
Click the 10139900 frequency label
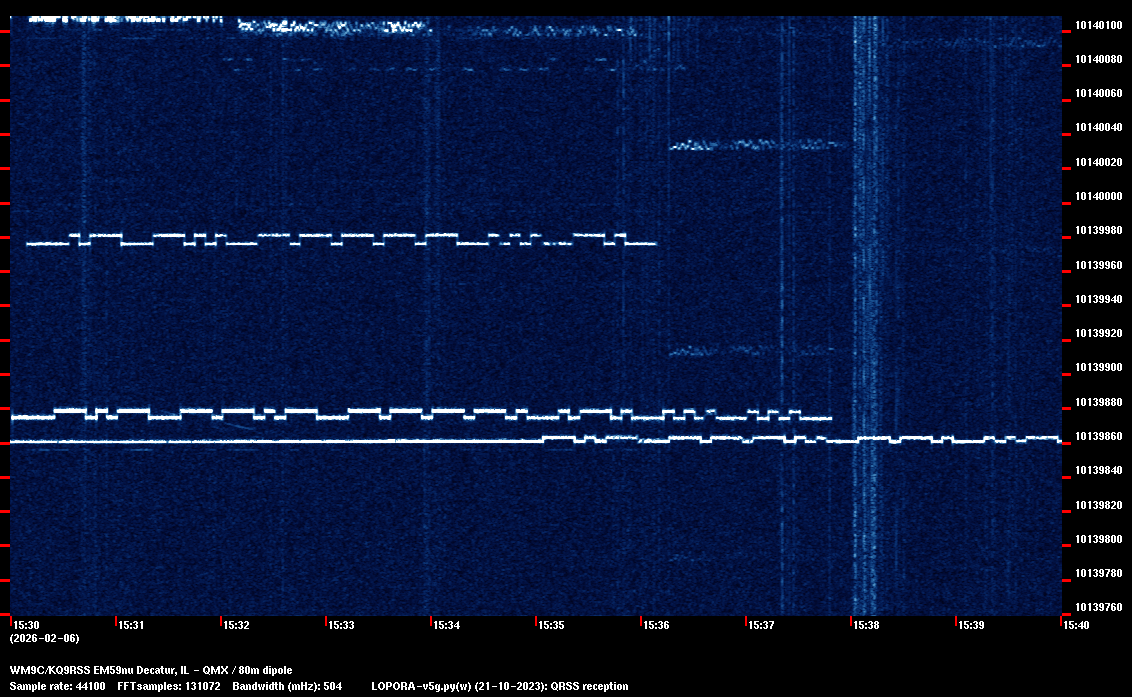pyautogui.click(x=1097, y=368)
